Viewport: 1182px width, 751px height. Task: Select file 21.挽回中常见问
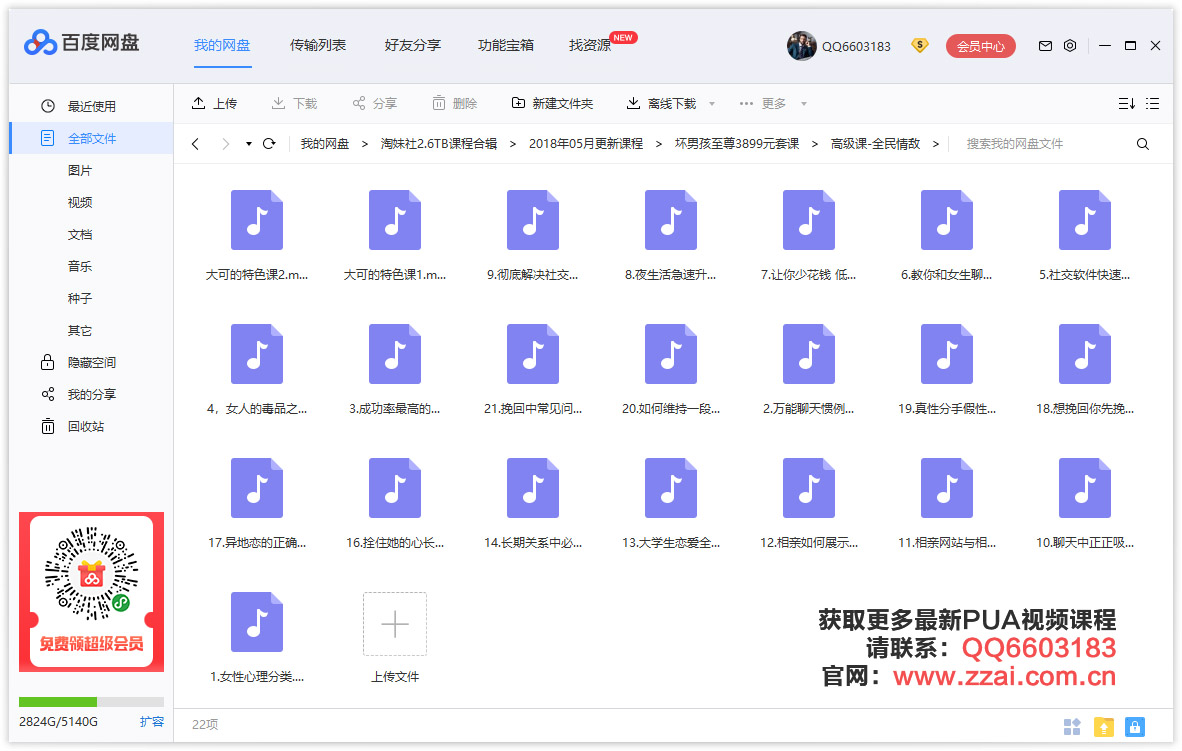click(x=533, y=370)
